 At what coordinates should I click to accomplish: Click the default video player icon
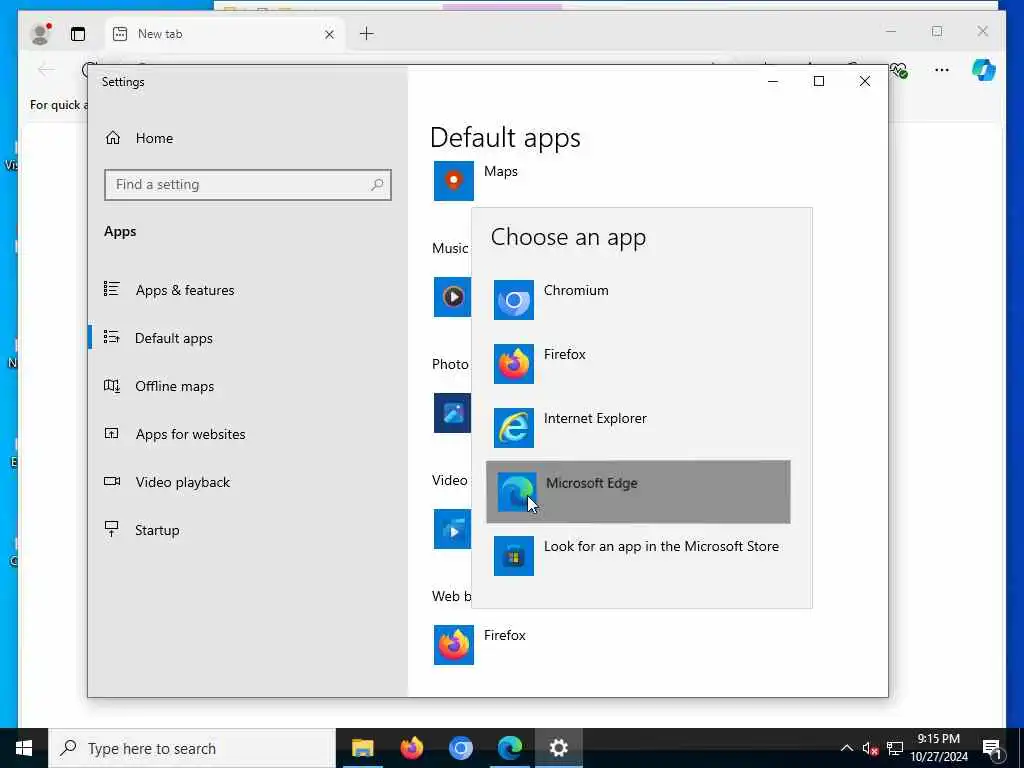(452, 529)
